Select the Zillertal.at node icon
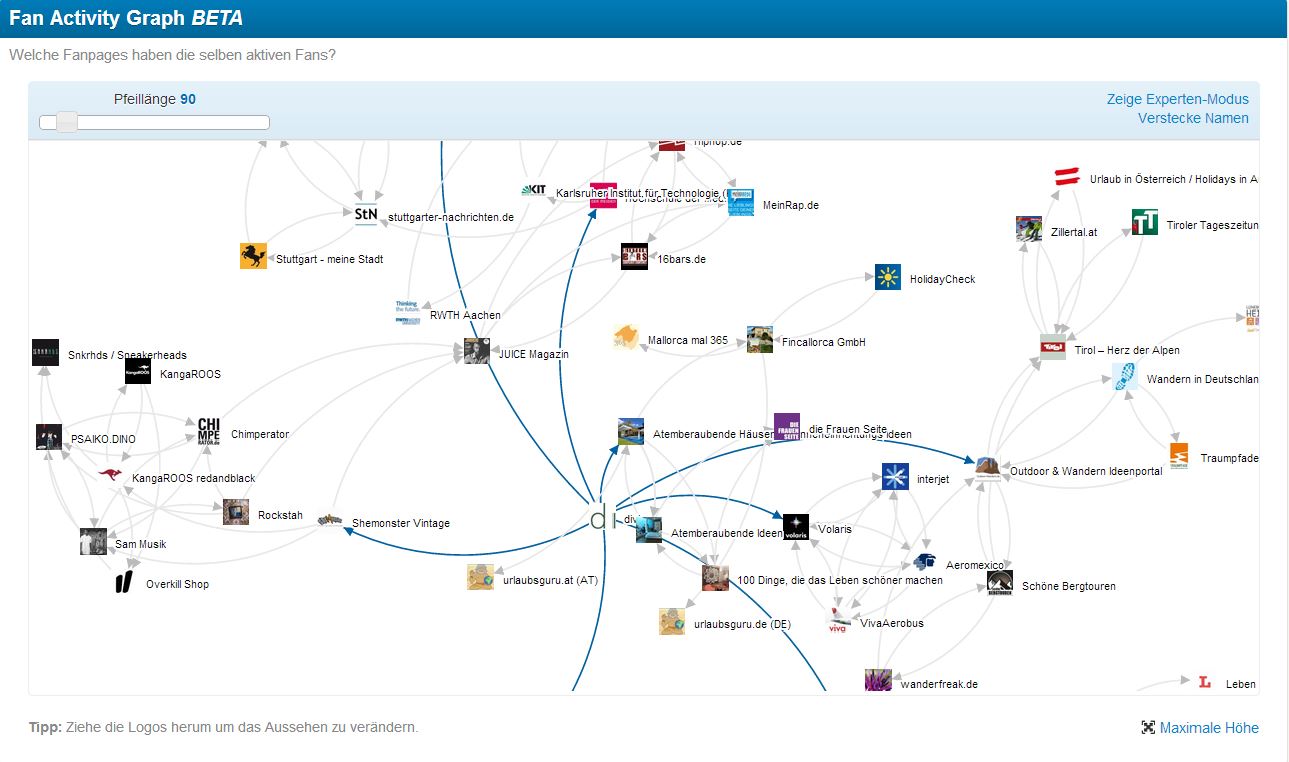The width and height of the screenshot is (1289, 762). pos(1029,229)
